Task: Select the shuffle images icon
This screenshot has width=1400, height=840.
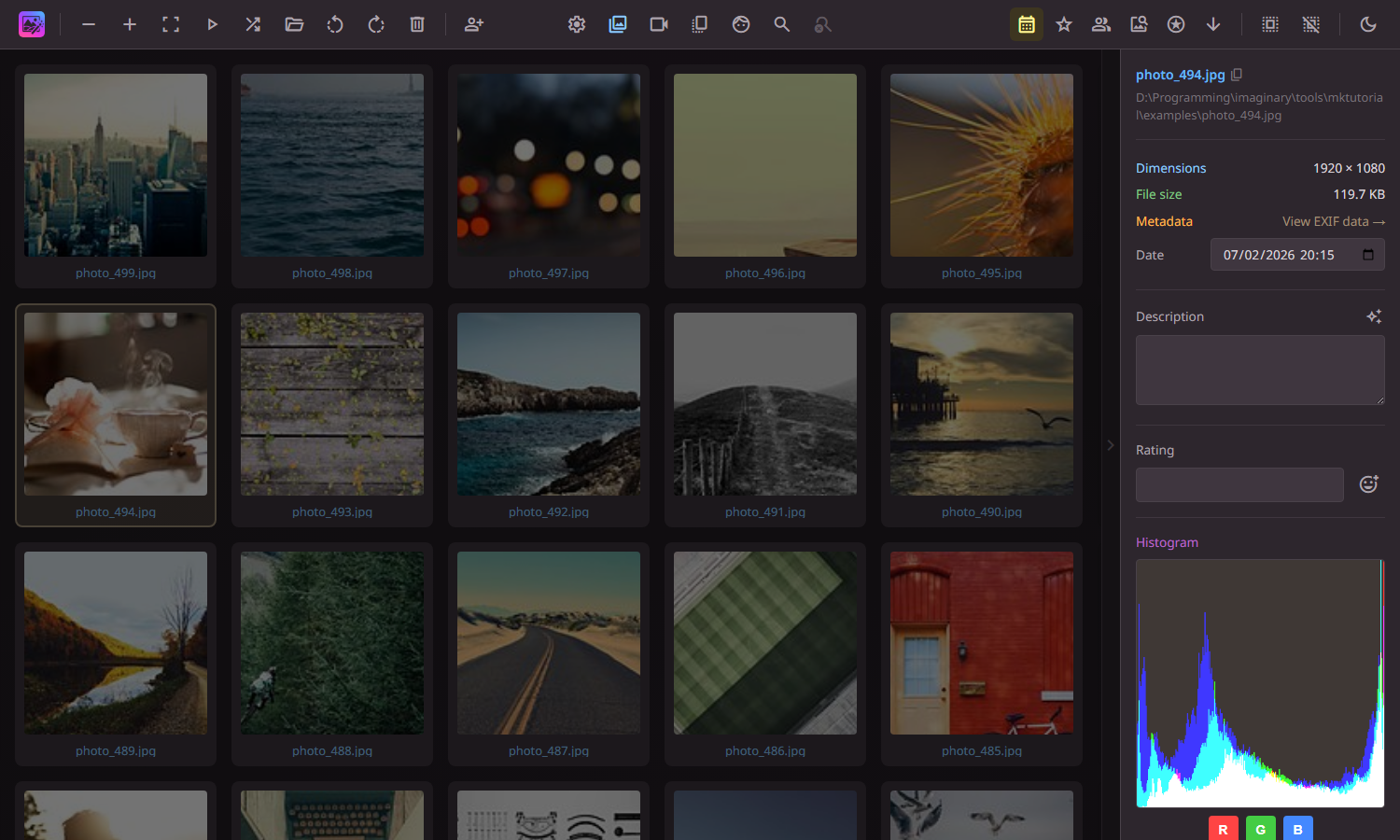Action: point(253,24)
